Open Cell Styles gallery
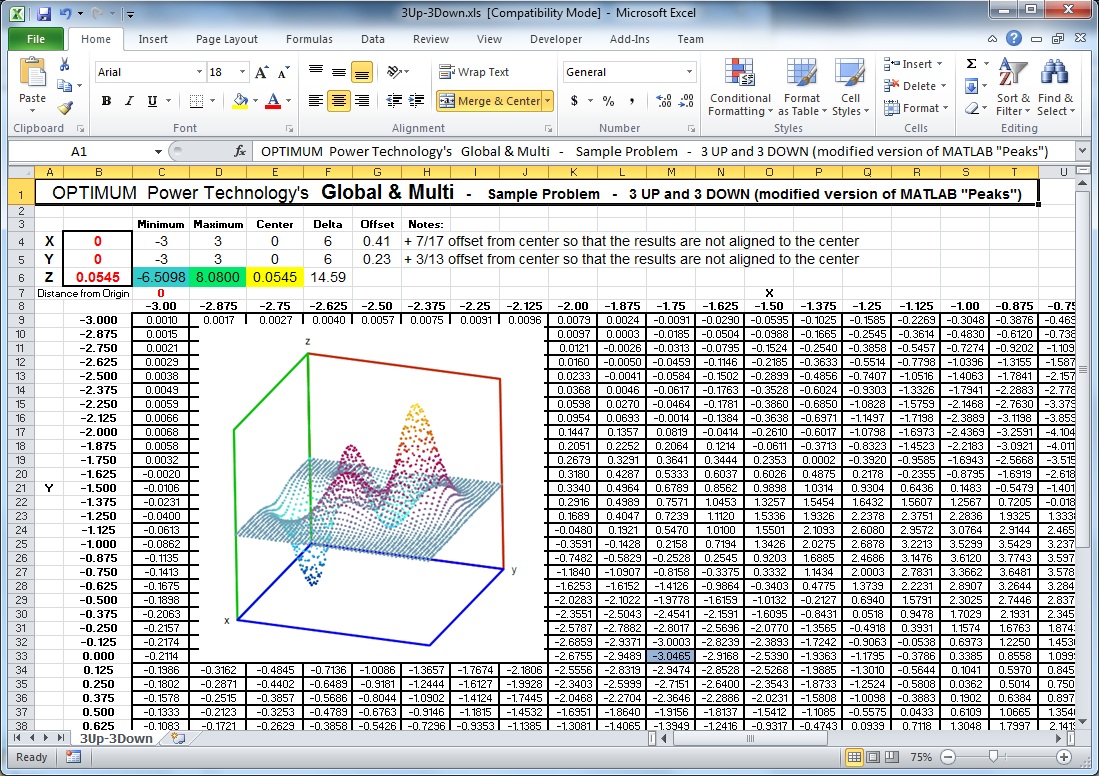Viewport: 1099px width, 776px height. pyautogui.click(x=850, y=87)
